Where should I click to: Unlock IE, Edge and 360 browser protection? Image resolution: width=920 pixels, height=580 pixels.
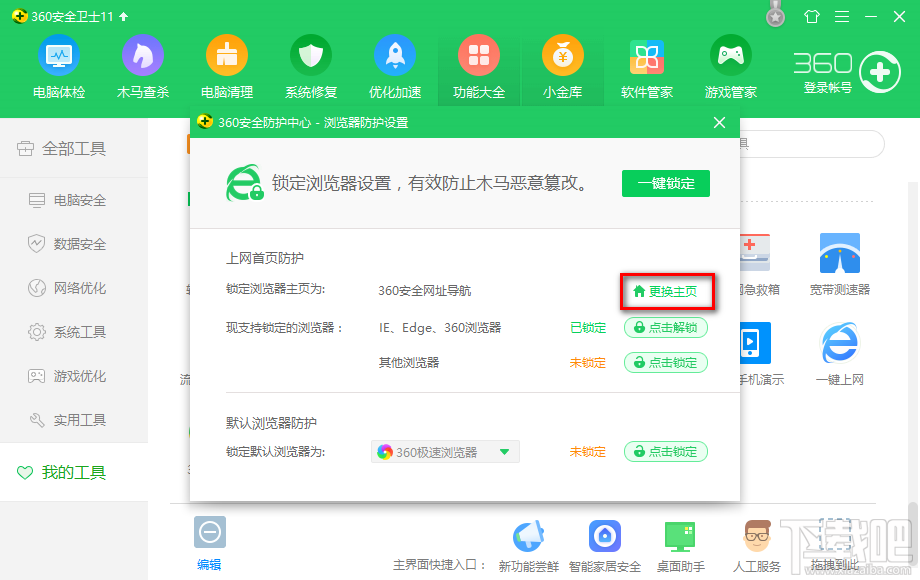click(x=666, y=328)
